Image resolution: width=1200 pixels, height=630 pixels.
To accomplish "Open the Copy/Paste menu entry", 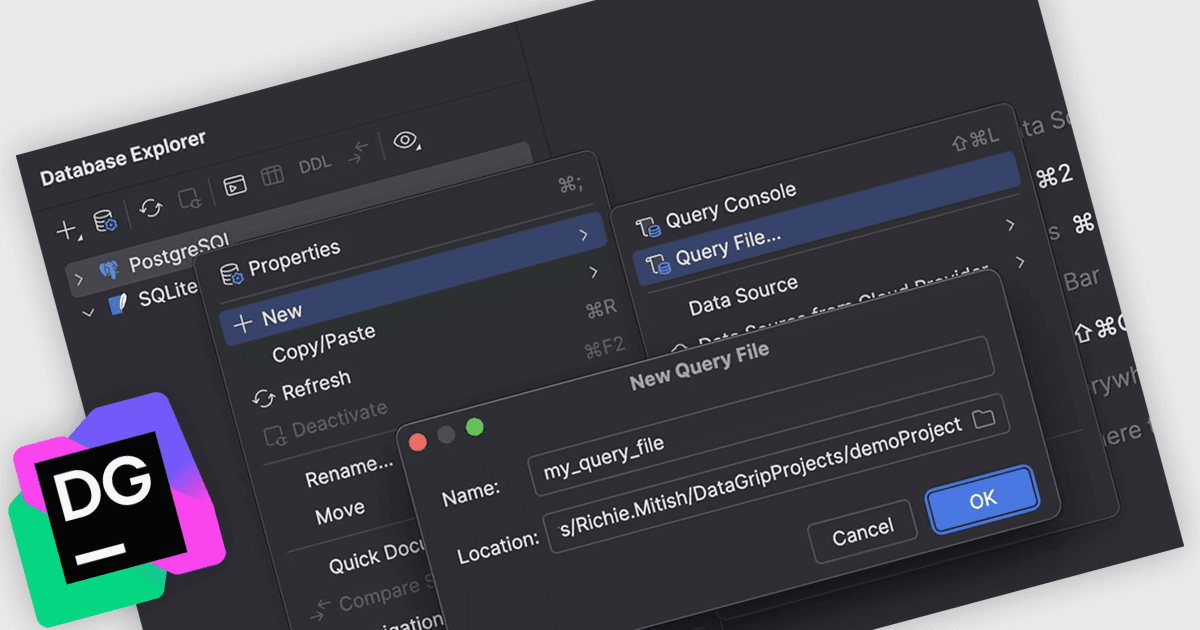I will (323, 344).
